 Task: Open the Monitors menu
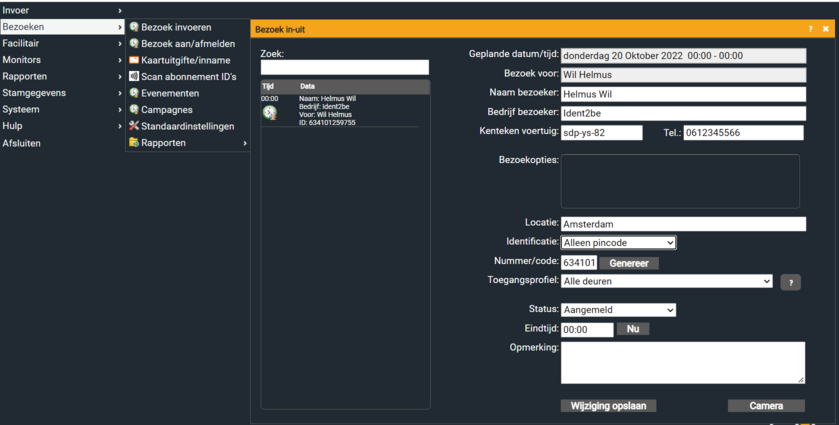pyautogui.click(x=62, y=60)
